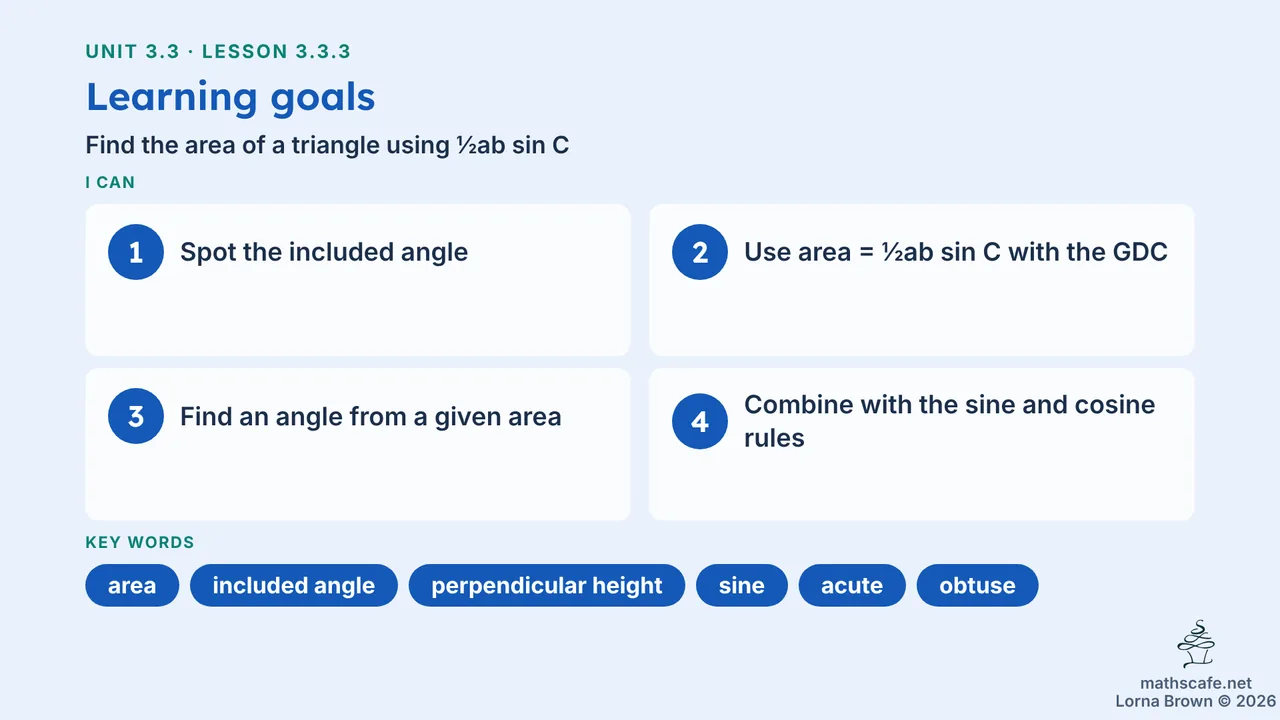Click the 'Learning goals' heading
1280x720 pixels.
231,97
